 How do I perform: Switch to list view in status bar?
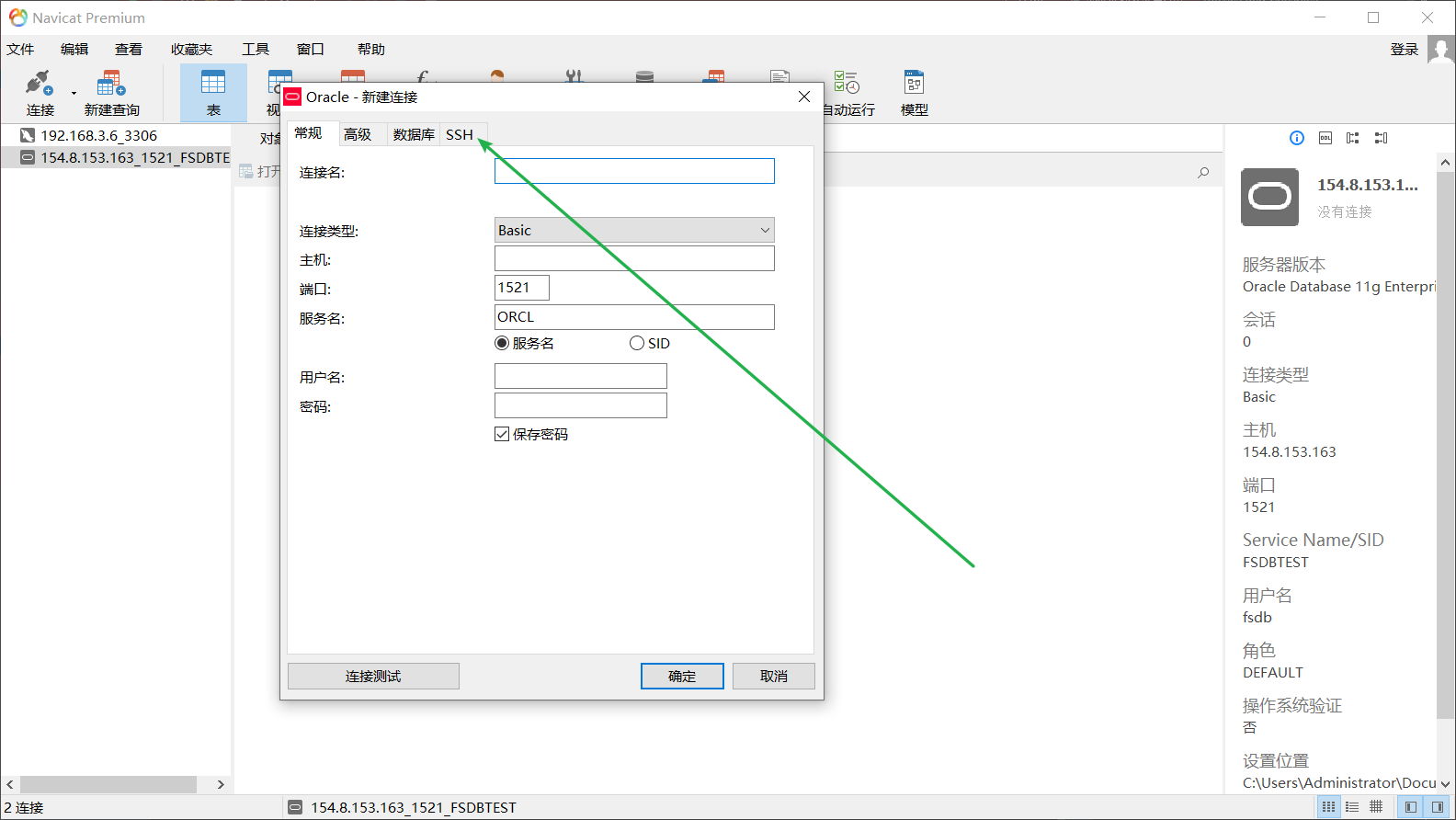coord(1352,807)
